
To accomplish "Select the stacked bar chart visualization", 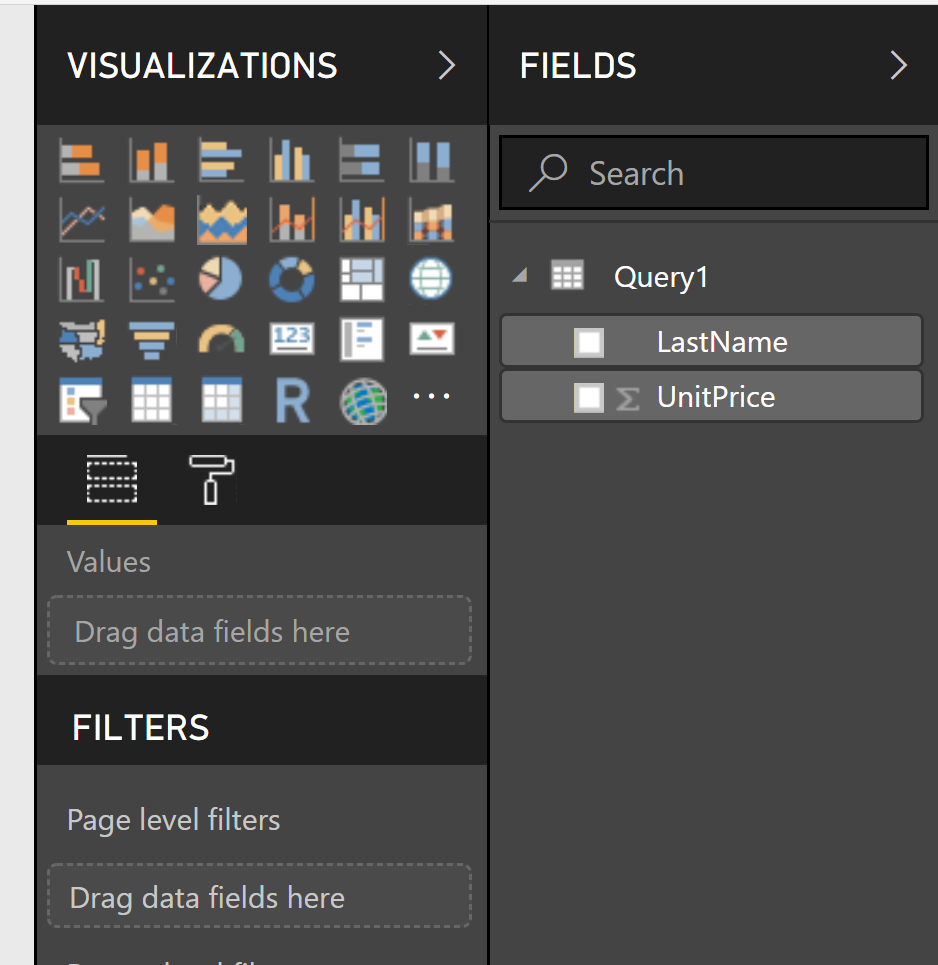I will (81, 161).
